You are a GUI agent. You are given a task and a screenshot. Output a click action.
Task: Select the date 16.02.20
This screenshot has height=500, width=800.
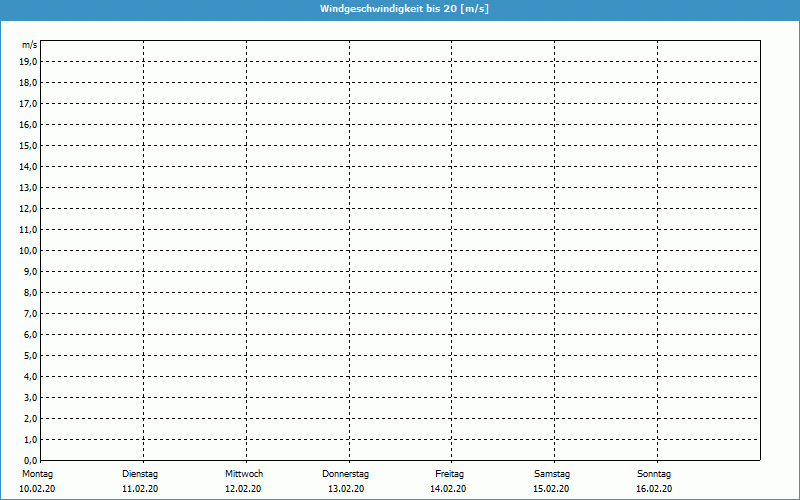654,489
